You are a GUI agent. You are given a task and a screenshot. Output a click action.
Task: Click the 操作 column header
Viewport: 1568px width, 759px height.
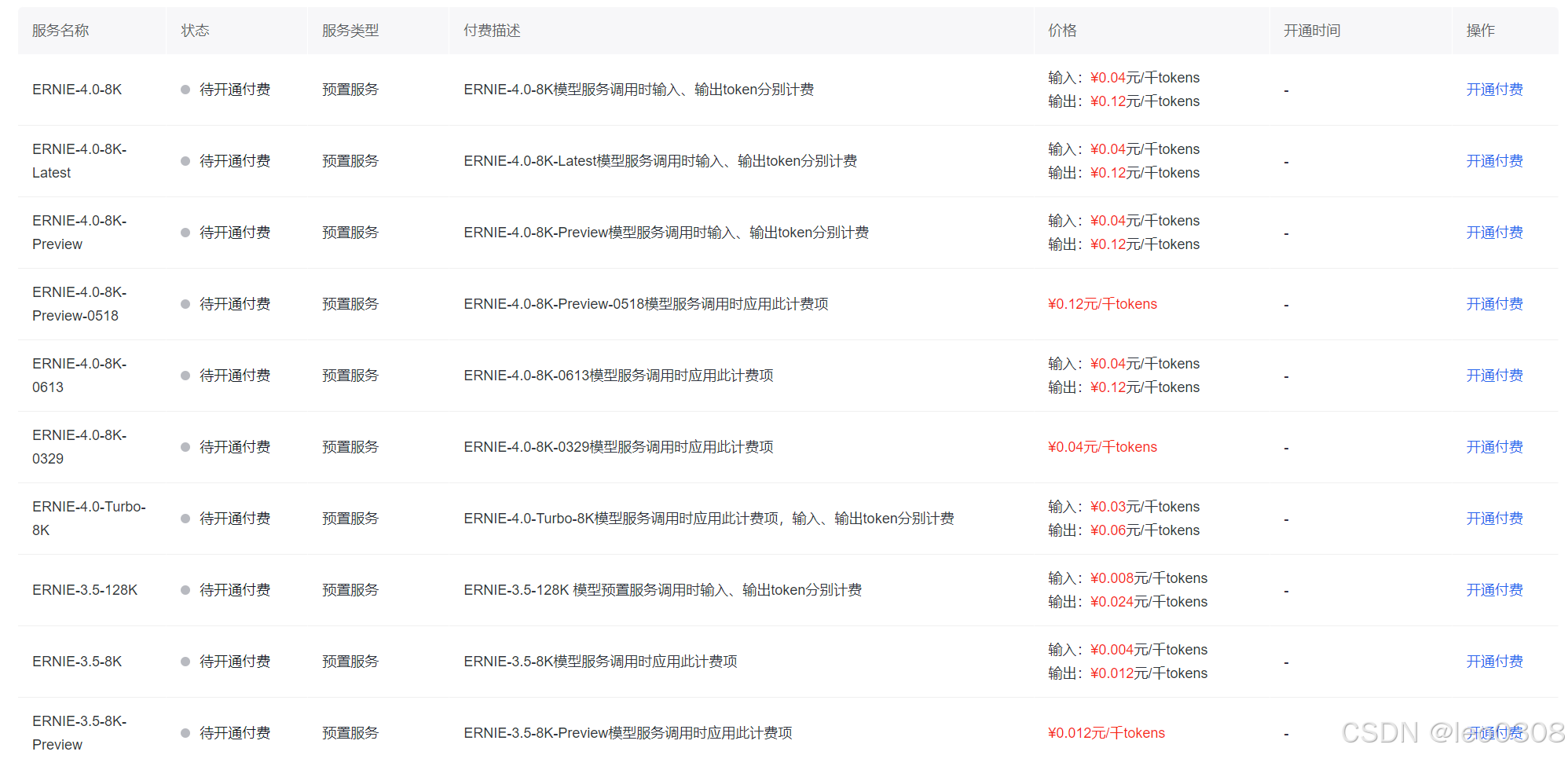click(1480, 31)
